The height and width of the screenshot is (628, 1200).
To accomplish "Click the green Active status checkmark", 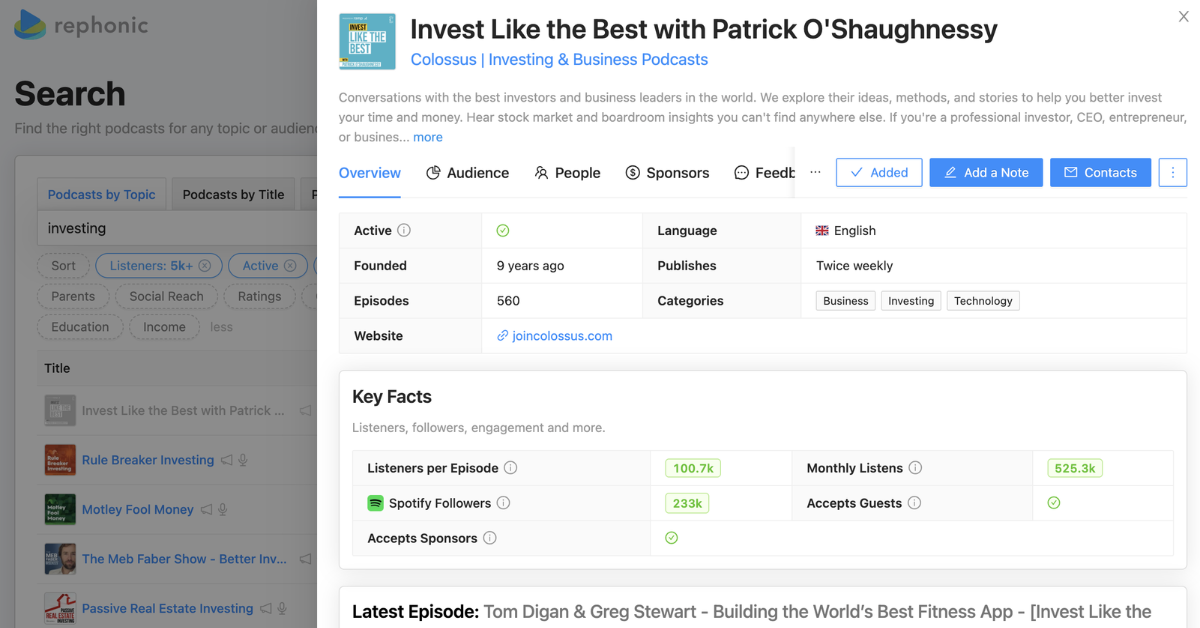I will [503, 231].
